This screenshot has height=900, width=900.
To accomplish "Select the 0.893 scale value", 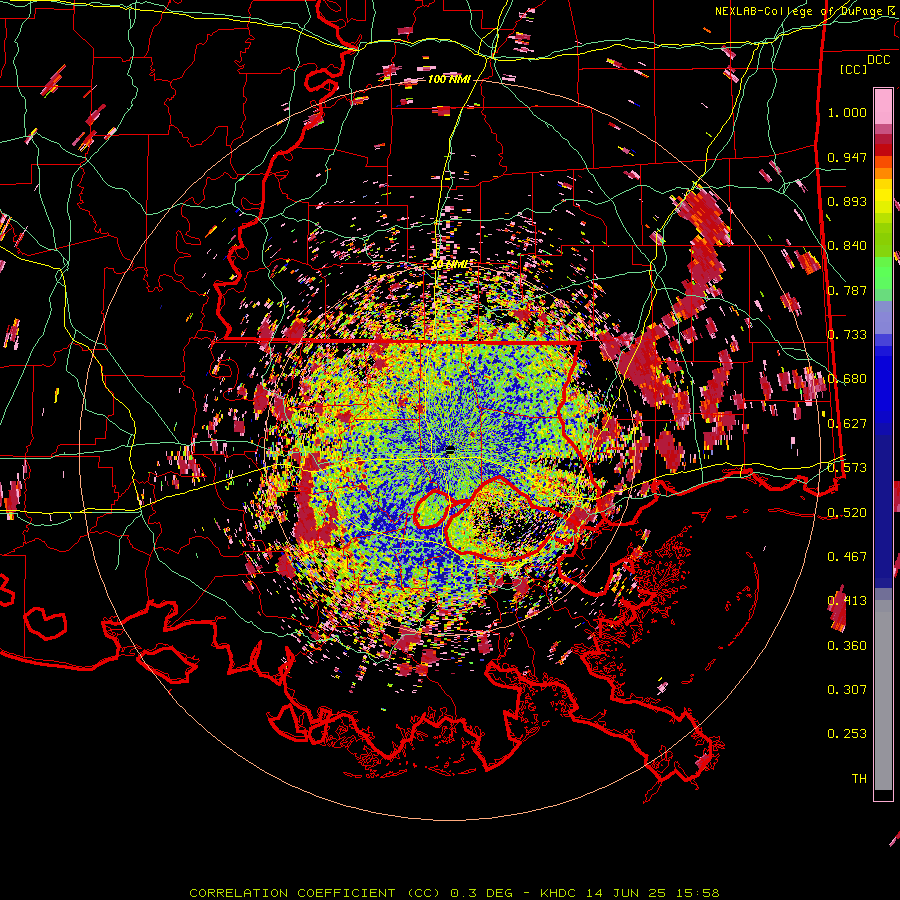I will click(x=847, y=201).
